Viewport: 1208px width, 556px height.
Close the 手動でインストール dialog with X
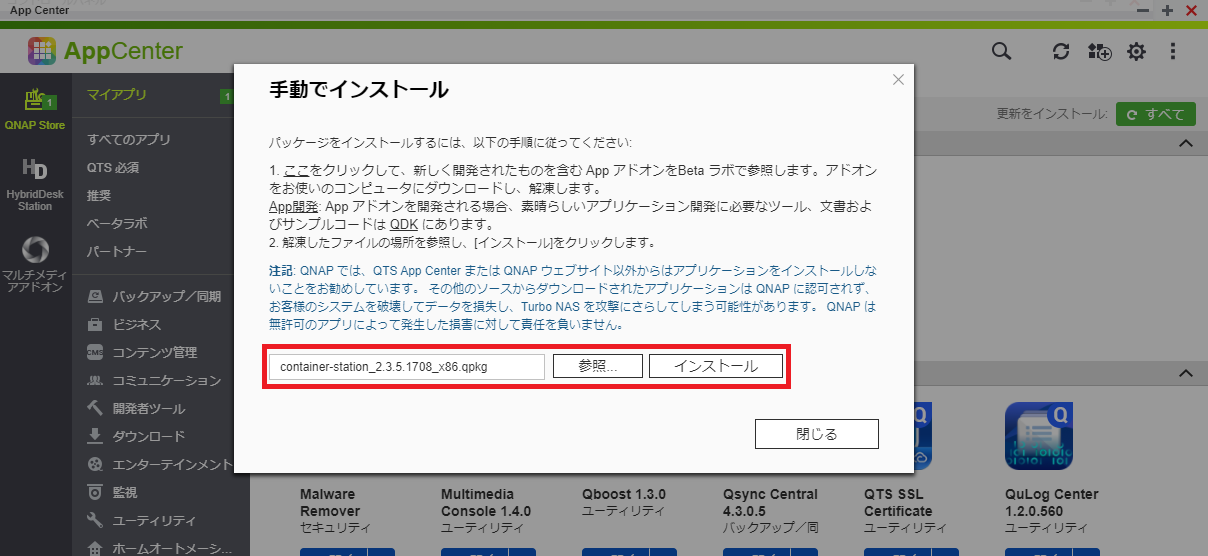click(x=898, y=79)
